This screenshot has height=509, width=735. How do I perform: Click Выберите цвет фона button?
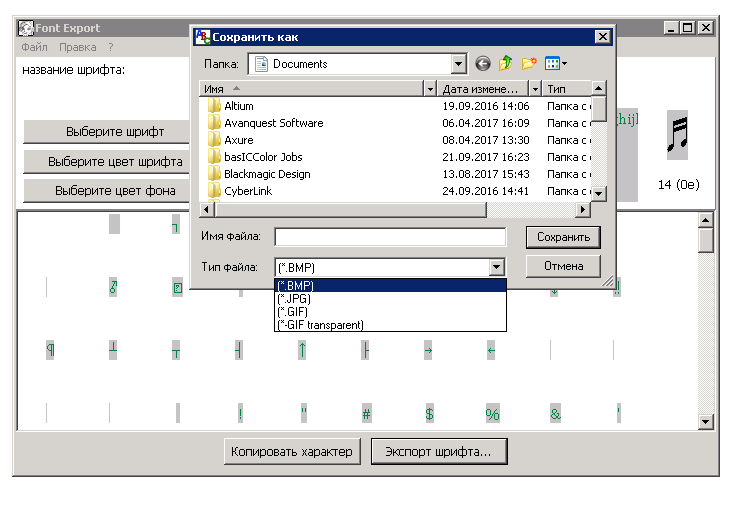pyautogui.click(x=106, y=191)
